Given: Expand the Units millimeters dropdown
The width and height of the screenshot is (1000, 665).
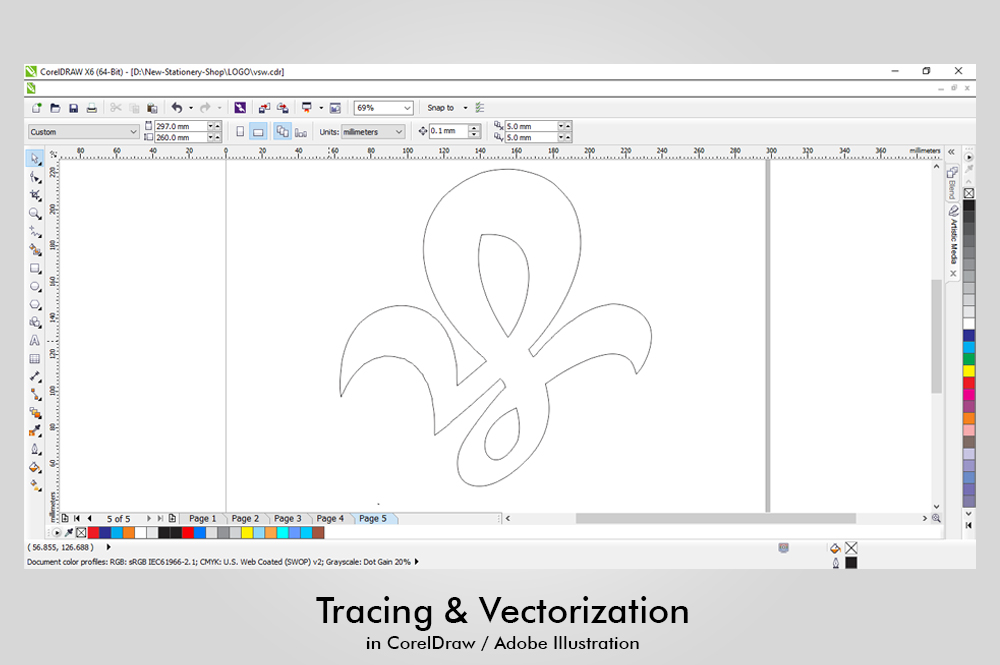Looking at the screenshot, I should click(x=372, y=132).
